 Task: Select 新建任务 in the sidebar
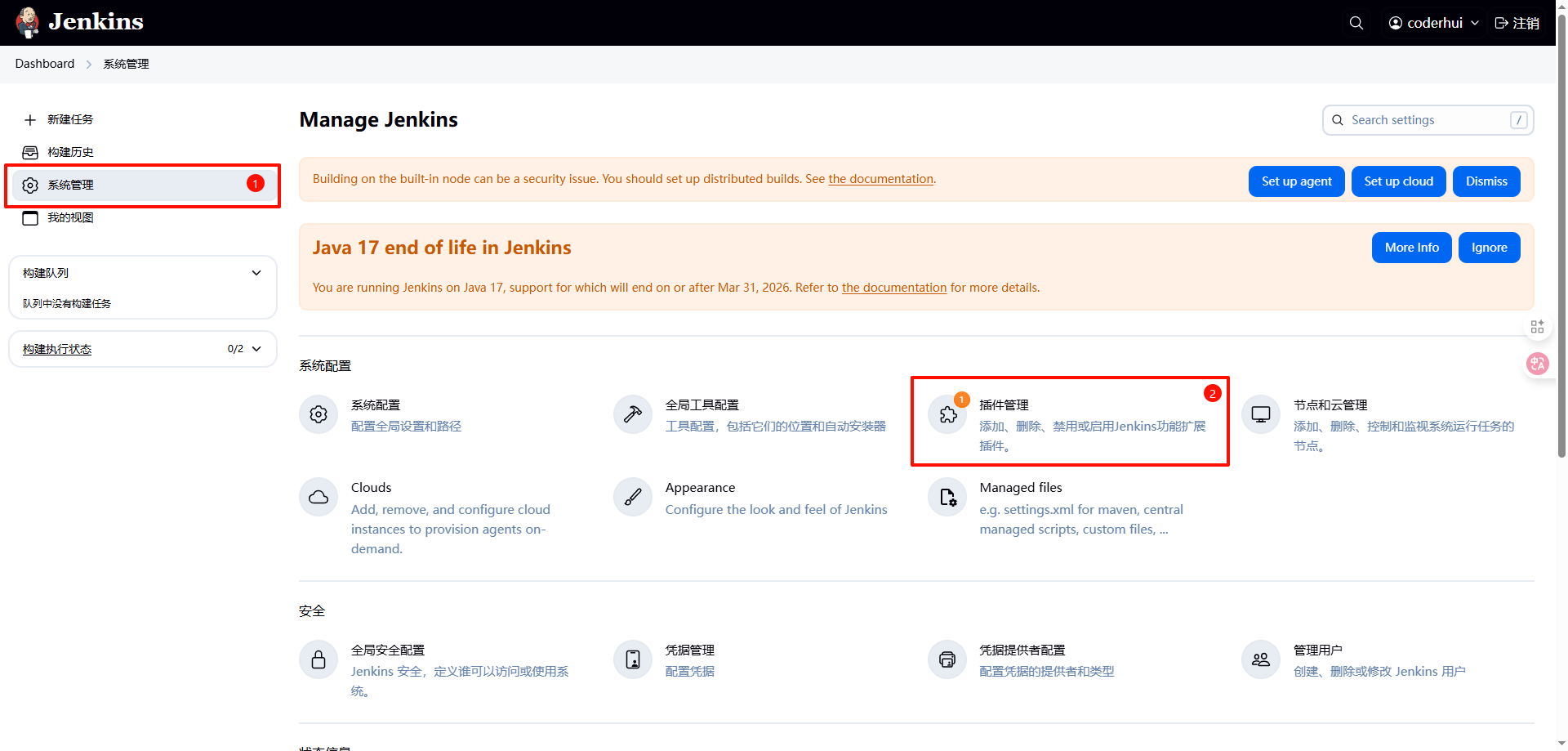click(x=70, y=119)
